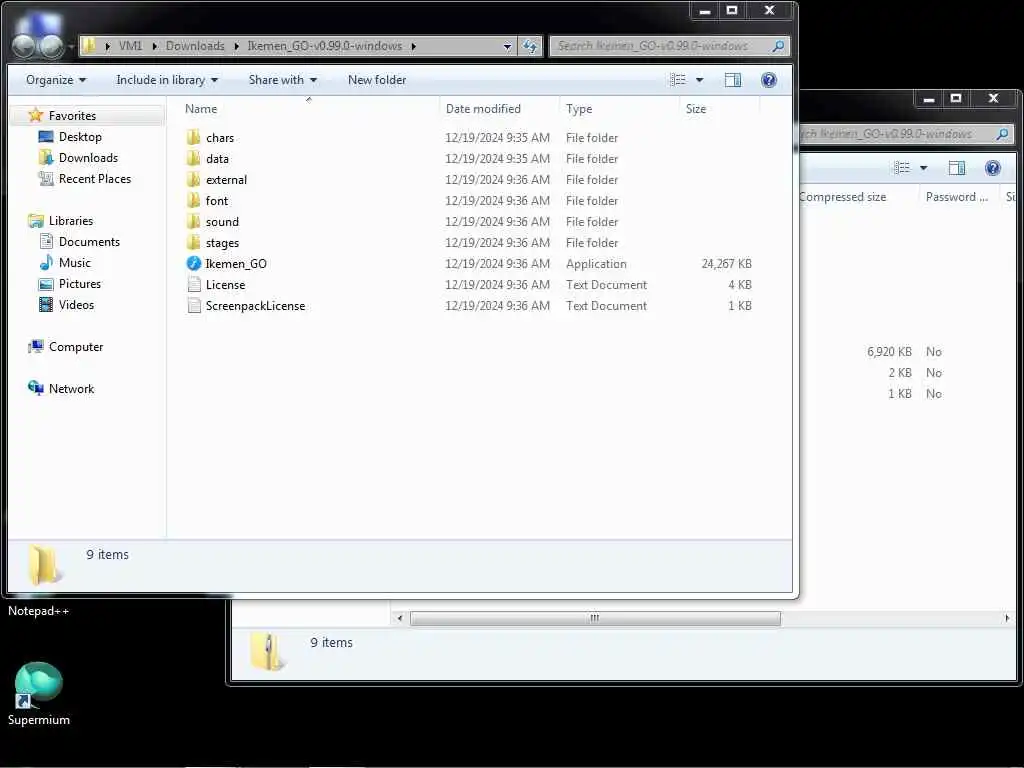This screenshot has height=768, width=1024.
Task: Show the preview pane in front window
Action: tap(733, 80)
